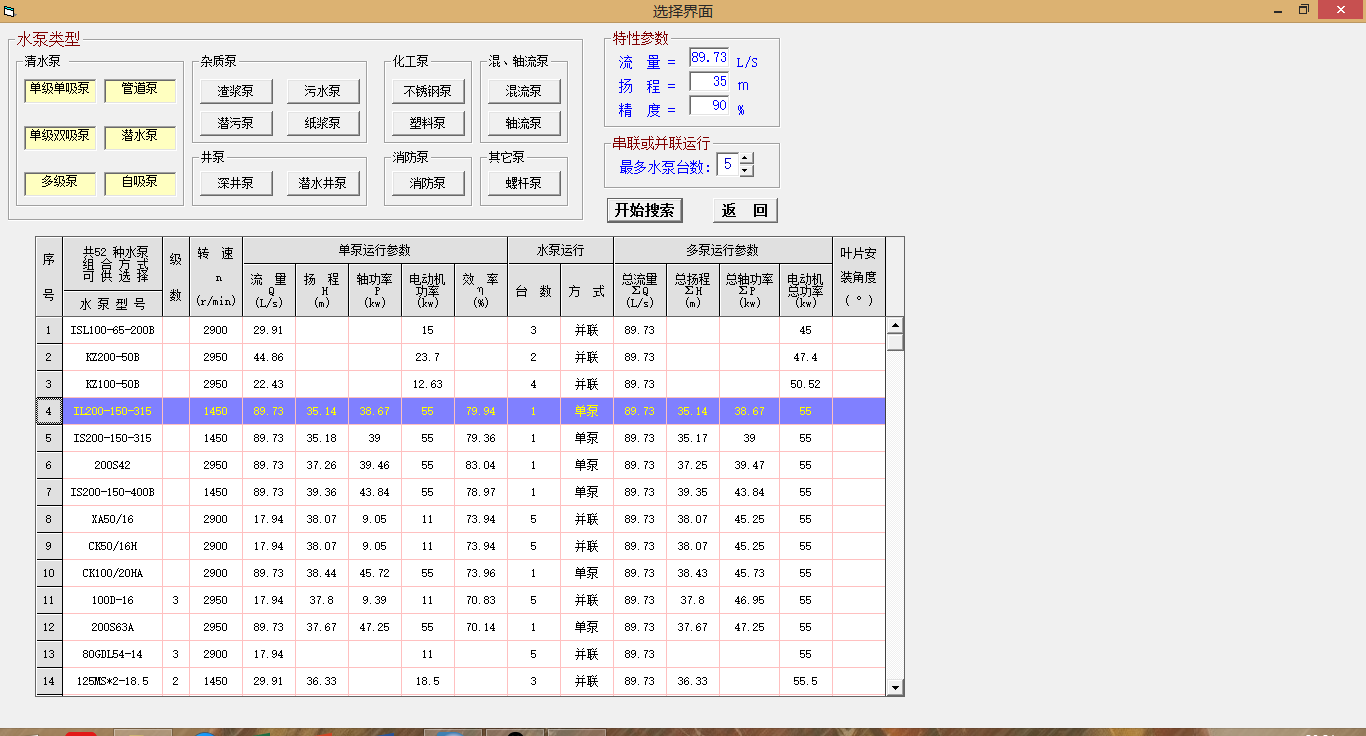Click the table vertical scrollbar thumb
This screenshot has height=736, width=1366.
tap(895, 342)
